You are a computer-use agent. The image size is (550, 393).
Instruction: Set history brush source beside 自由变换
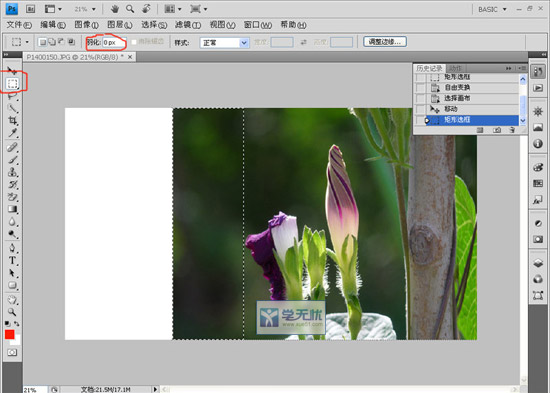pyautogui.click(x=420, y=87)
